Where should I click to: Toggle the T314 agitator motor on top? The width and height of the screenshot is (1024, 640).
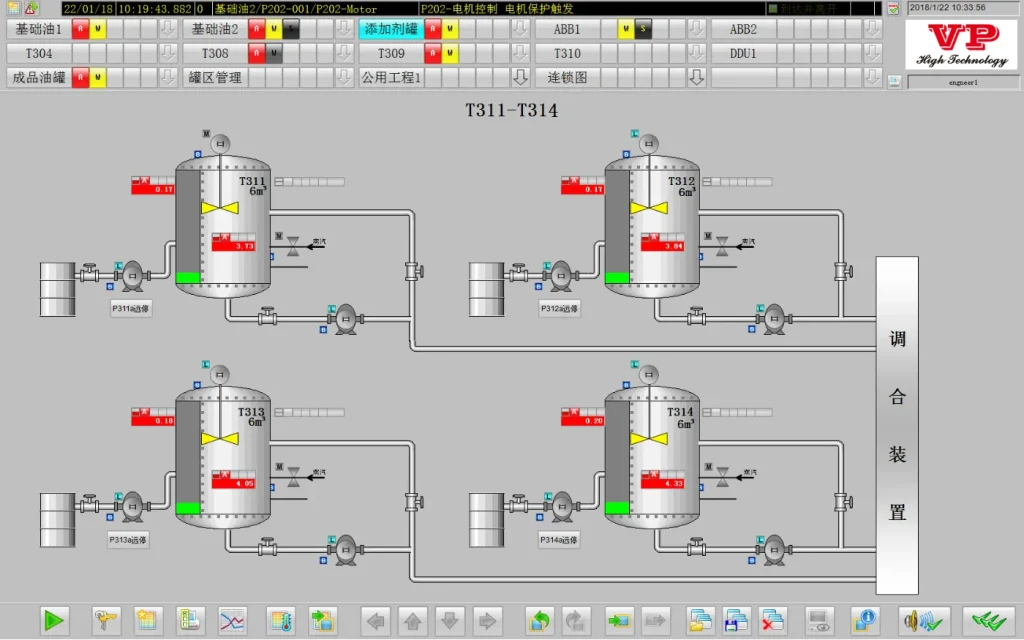[650, 374]
